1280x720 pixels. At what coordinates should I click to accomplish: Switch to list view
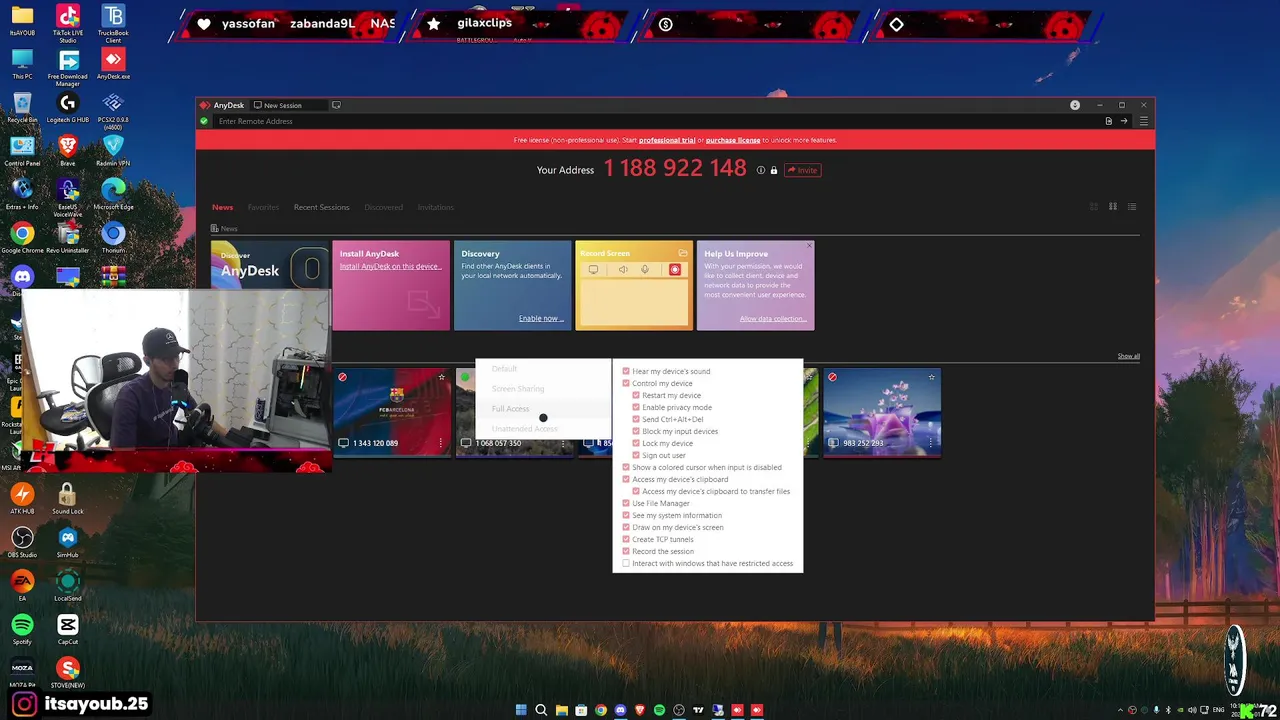click(x=1132, y=207)
